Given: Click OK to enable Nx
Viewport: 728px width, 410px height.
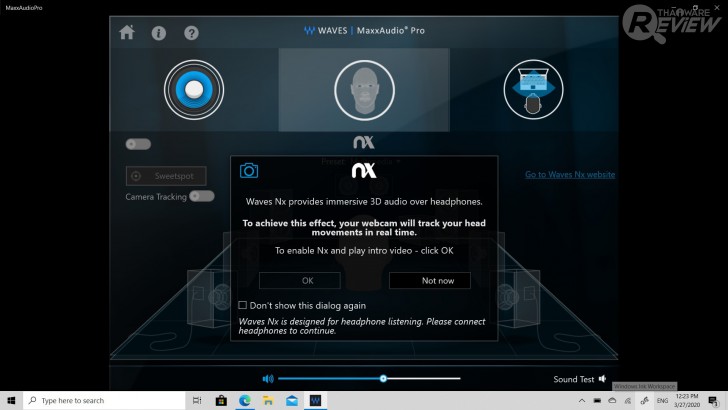Looking at the screenshot, I should point(300,280).
